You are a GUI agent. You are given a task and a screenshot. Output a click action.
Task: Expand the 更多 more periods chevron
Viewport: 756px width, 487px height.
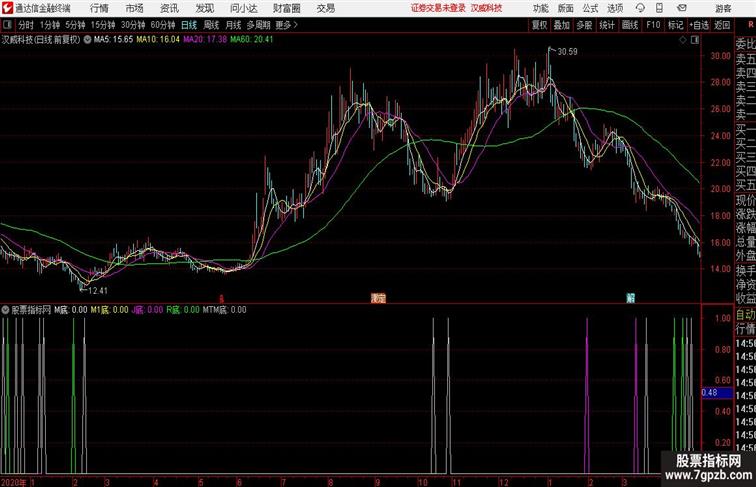[x=287, y=25]
